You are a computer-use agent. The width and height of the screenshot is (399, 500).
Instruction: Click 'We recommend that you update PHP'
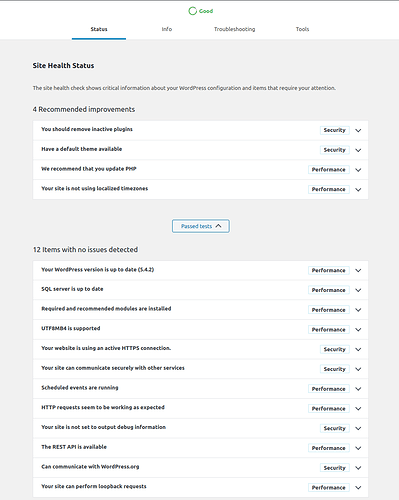pyautogui.click(x=89, y=169)
